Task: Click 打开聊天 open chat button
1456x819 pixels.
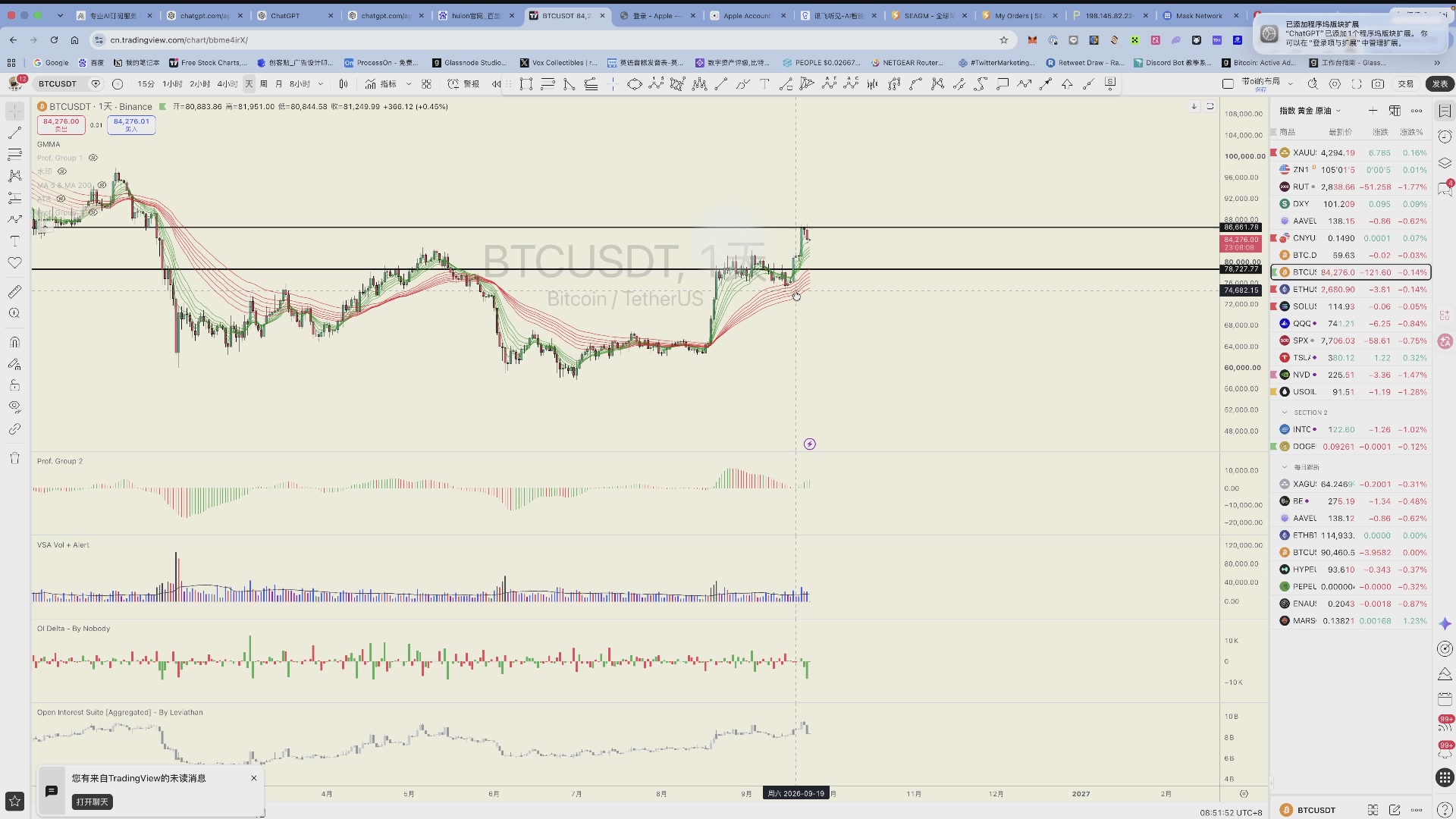Action: pos(93,802)
